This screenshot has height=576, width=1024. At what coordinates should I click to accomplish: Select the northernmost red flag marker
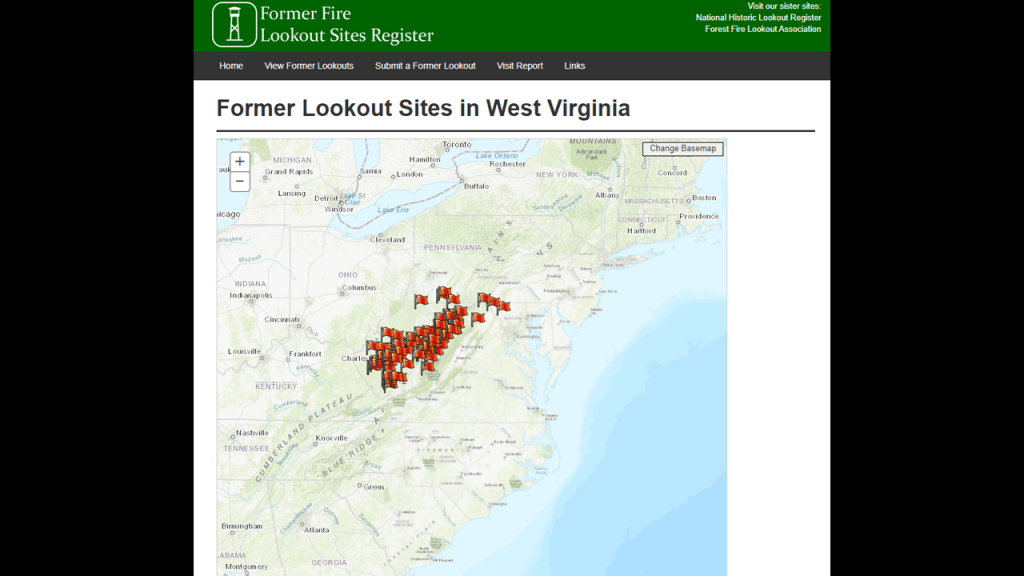(x=443, y=293)
